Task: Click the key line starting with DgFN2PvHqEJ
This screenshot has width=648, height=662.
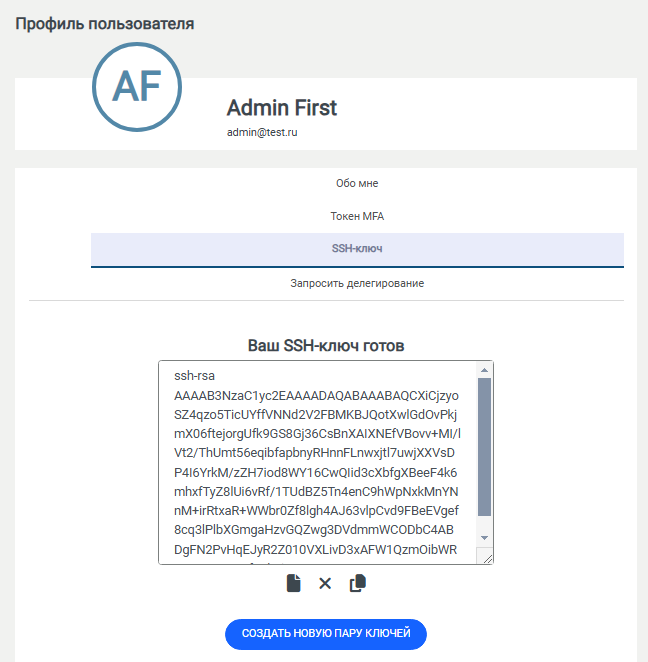Action: tap(315, 549)
